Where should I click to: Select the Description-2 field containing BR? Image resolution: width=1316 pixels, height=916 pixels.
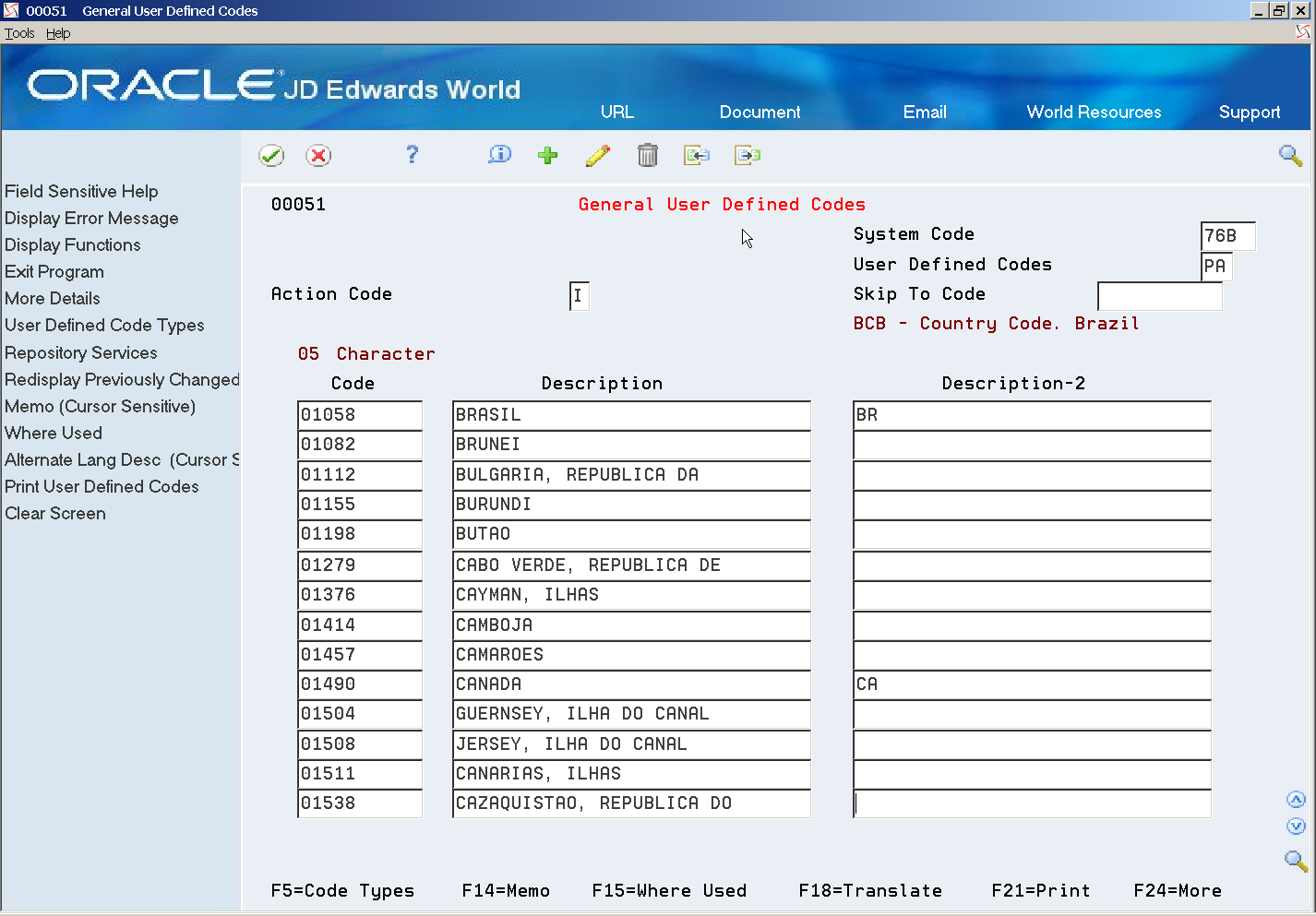tap(1032, 415)
